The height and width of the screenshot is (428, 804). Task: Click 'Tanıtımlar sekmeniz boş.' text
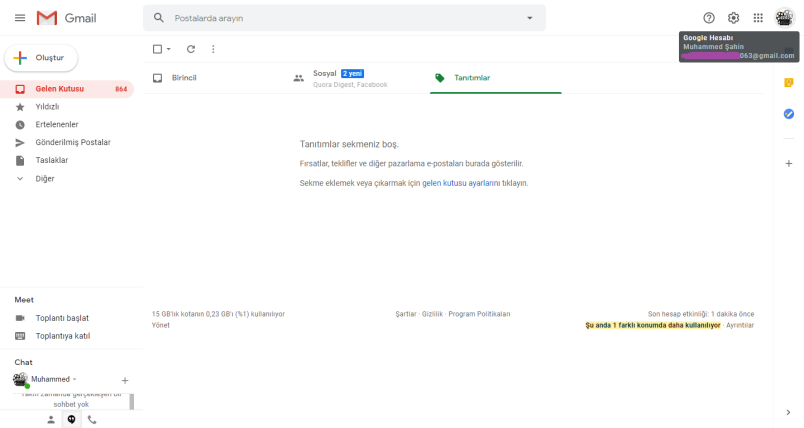349,144
